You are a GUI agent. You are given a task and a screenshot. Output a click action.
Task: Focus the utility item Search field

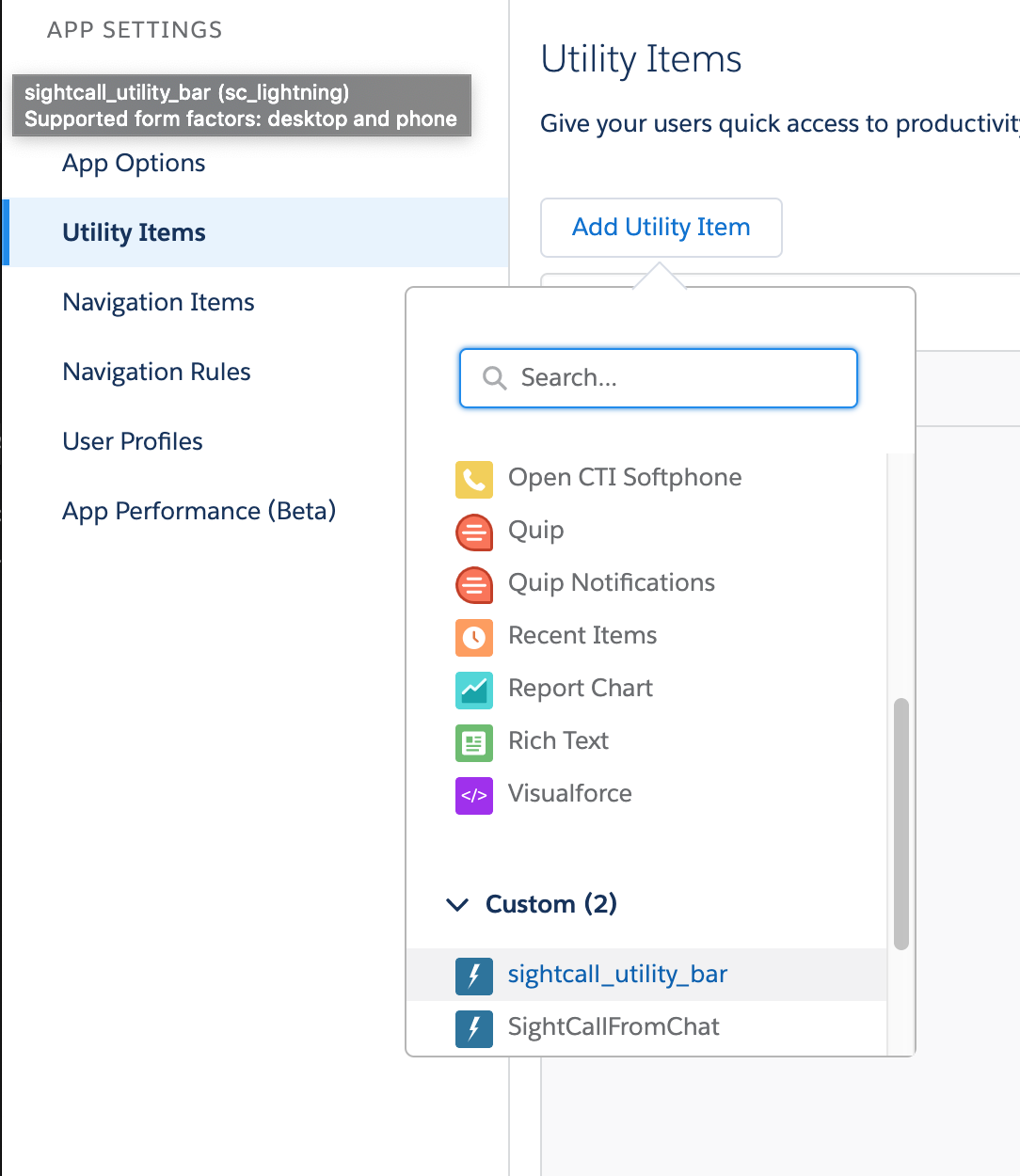pyautogui.click(x=659, y=378)
